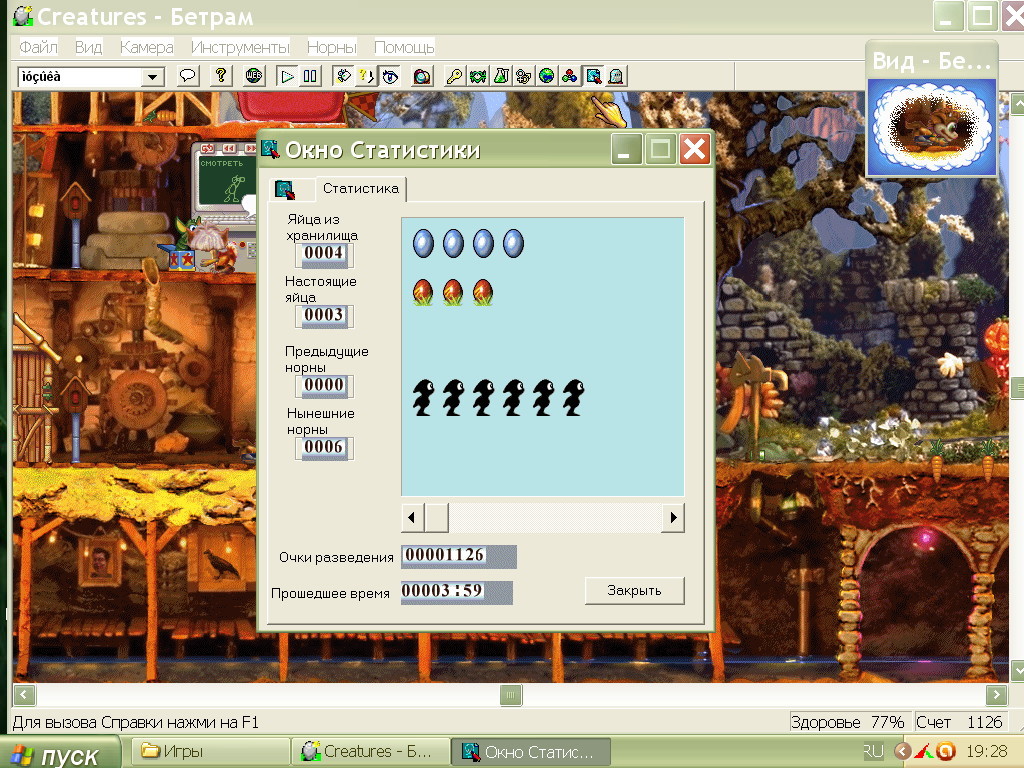Expand the creature name dropdown
This screenshot has width=1024, height=768.
[152, 77]
